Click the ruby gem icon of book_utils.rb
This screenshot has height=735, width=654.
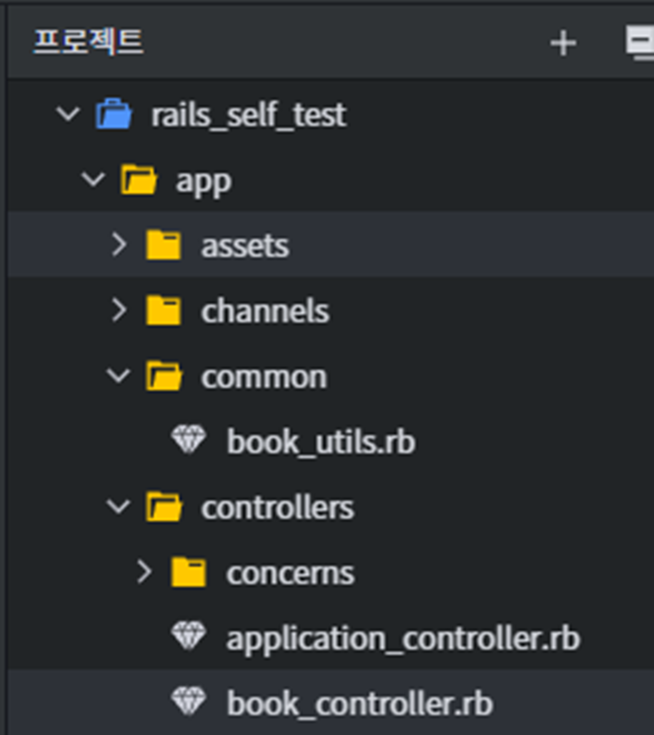coord(188,440)
